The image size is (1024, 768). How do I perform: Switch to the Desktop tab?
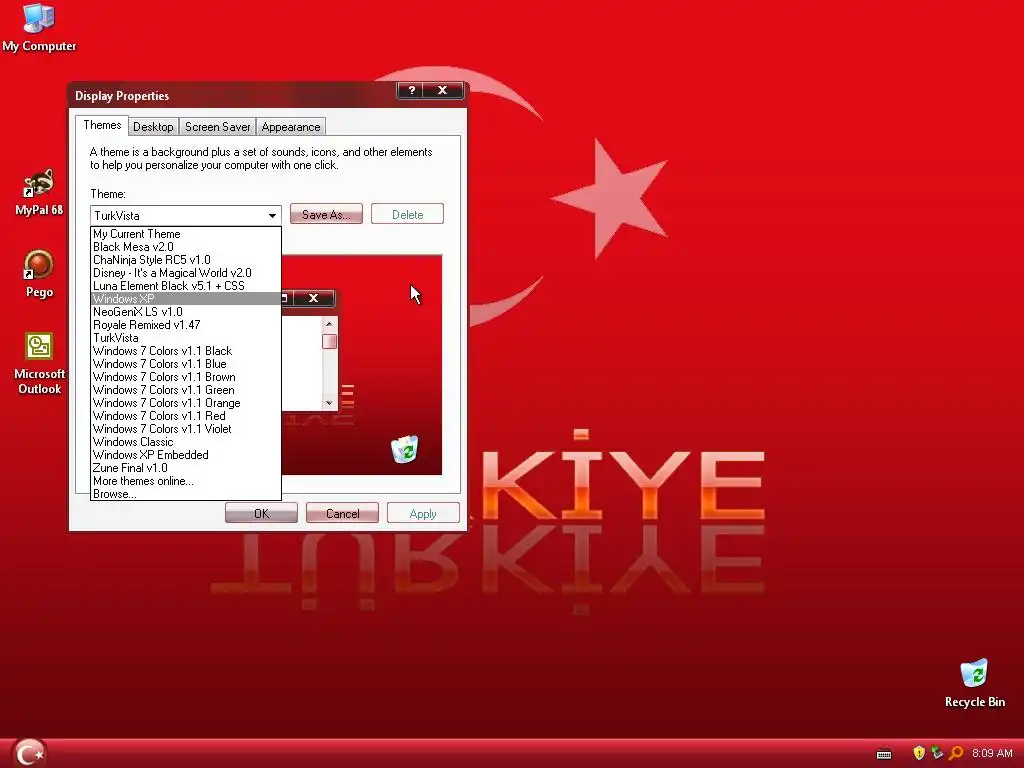[x=153, y=127]
